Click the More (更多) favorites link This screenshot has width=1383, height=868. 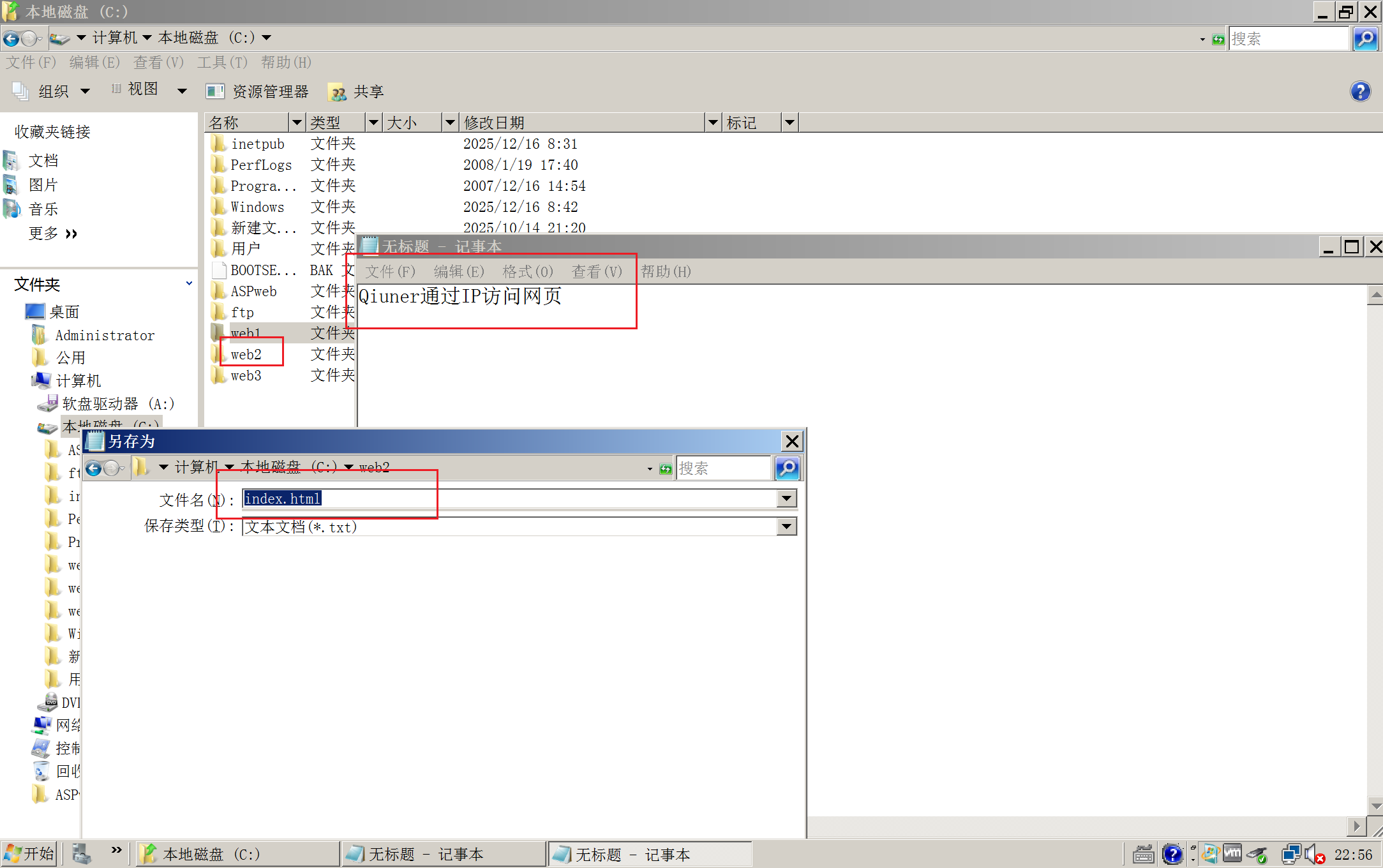(52, 234)
